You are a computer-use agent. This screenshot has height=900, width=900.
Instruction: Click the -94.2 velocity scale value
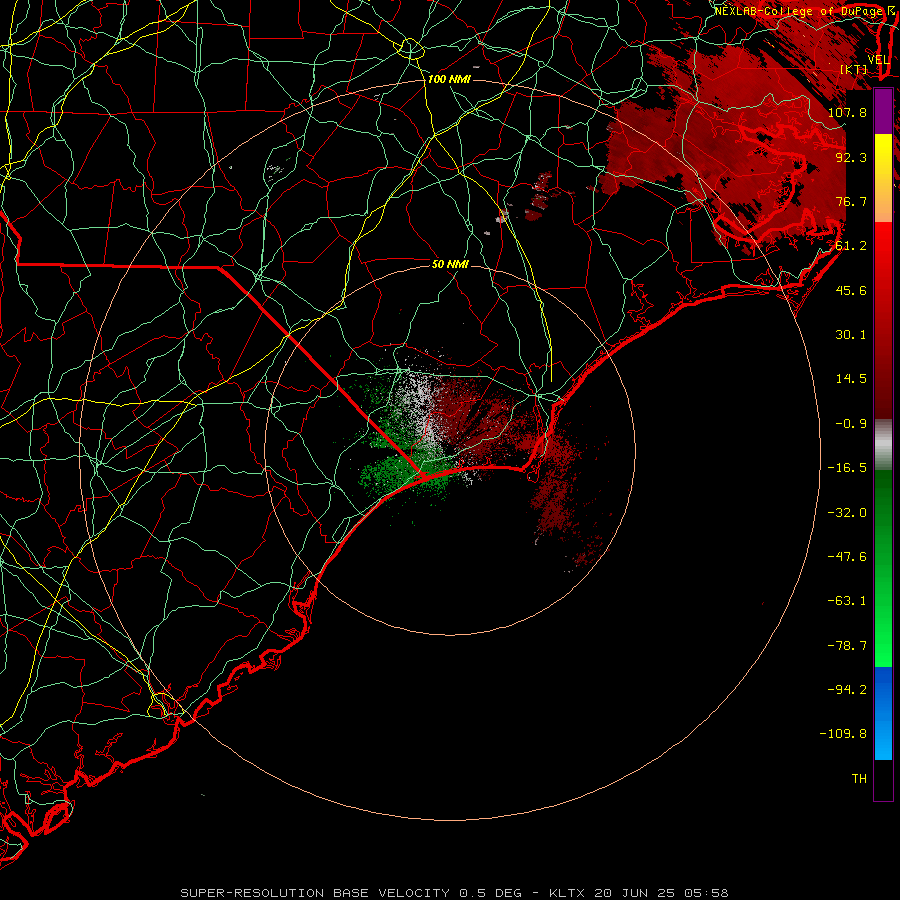[x=847, y=689]
